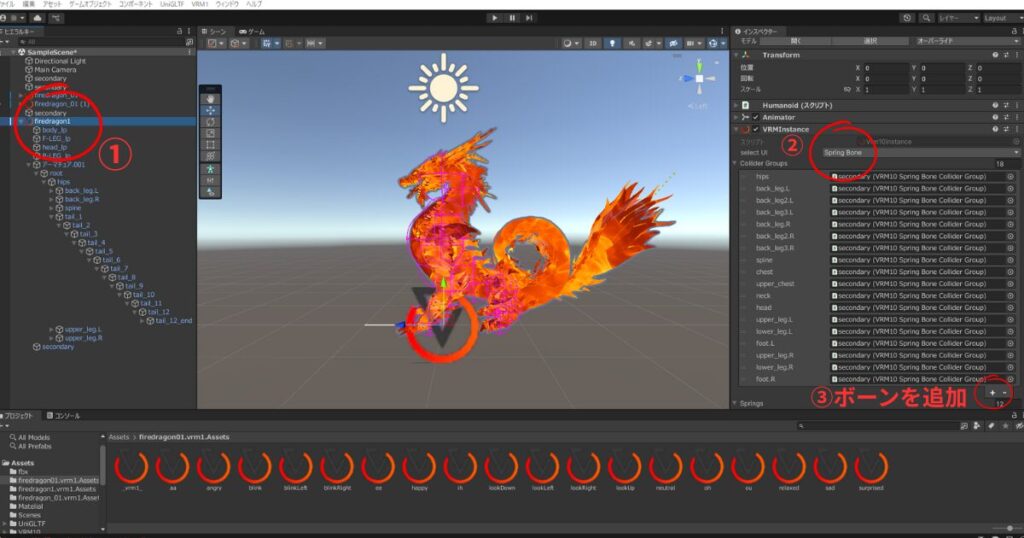Click the 開く (open) model button
Image resolution: width=1024 pixels, height=538 pixels.
click(797, 40)
